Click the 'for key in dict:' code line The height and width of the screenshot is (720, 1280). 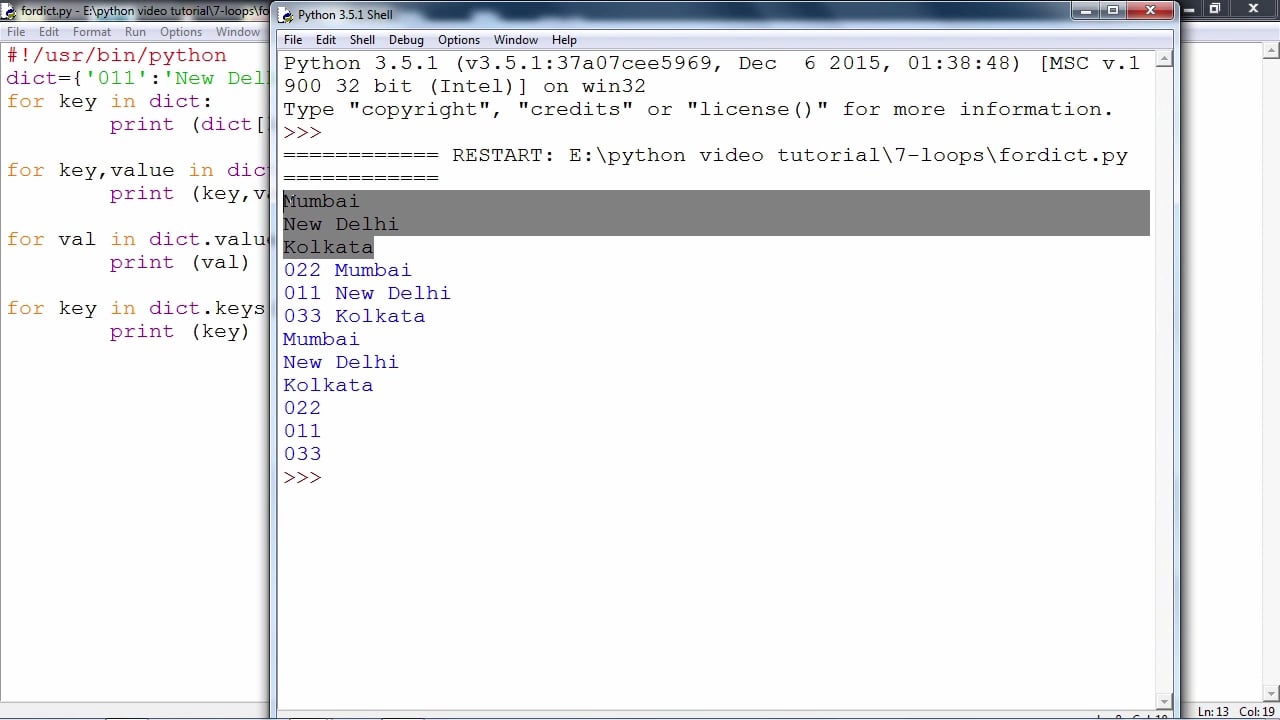(109, 101)
